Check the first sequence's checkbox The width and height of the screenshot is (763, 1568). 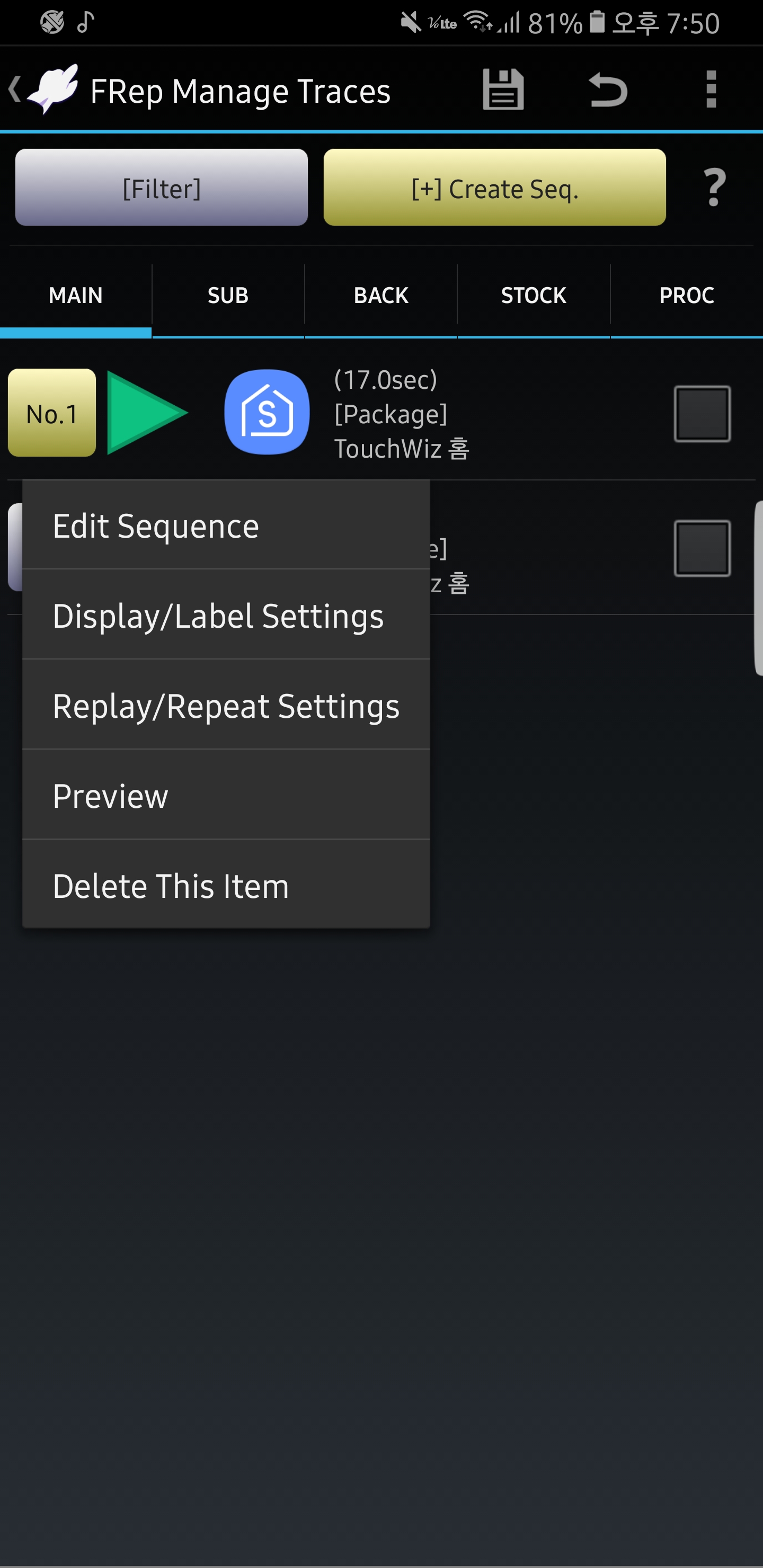(x=702, y=413)
